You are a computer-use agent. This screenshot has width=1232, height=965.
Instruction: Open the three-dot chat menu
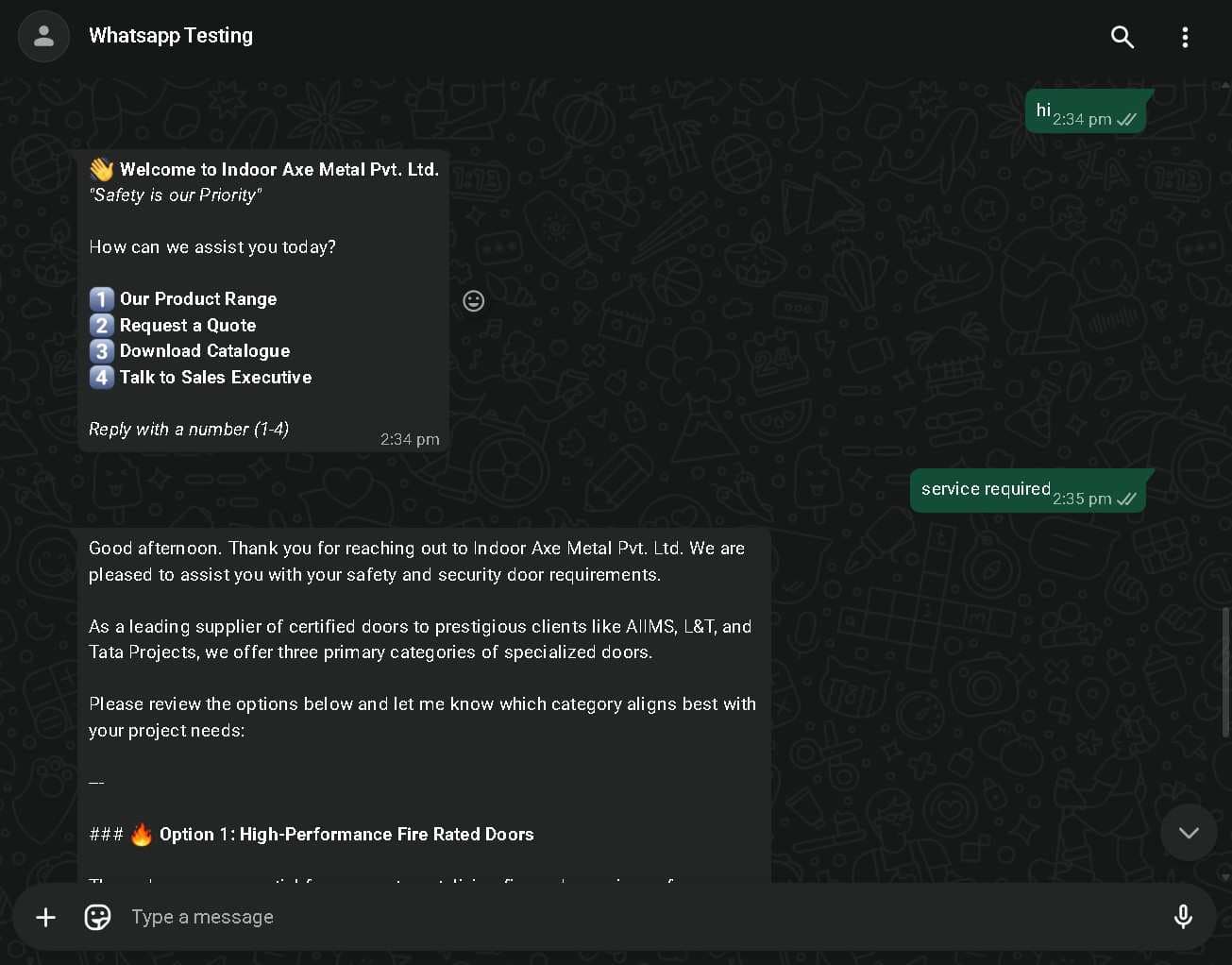pos(1185,37)
